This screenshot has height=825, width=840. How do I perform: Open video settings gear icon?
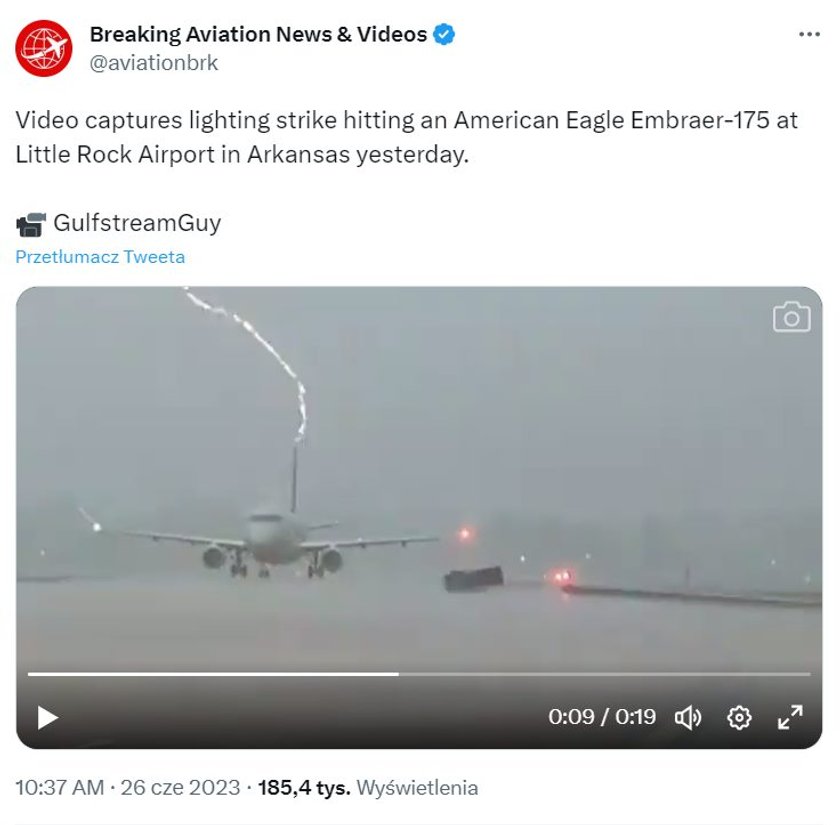[x=739, y=717]
